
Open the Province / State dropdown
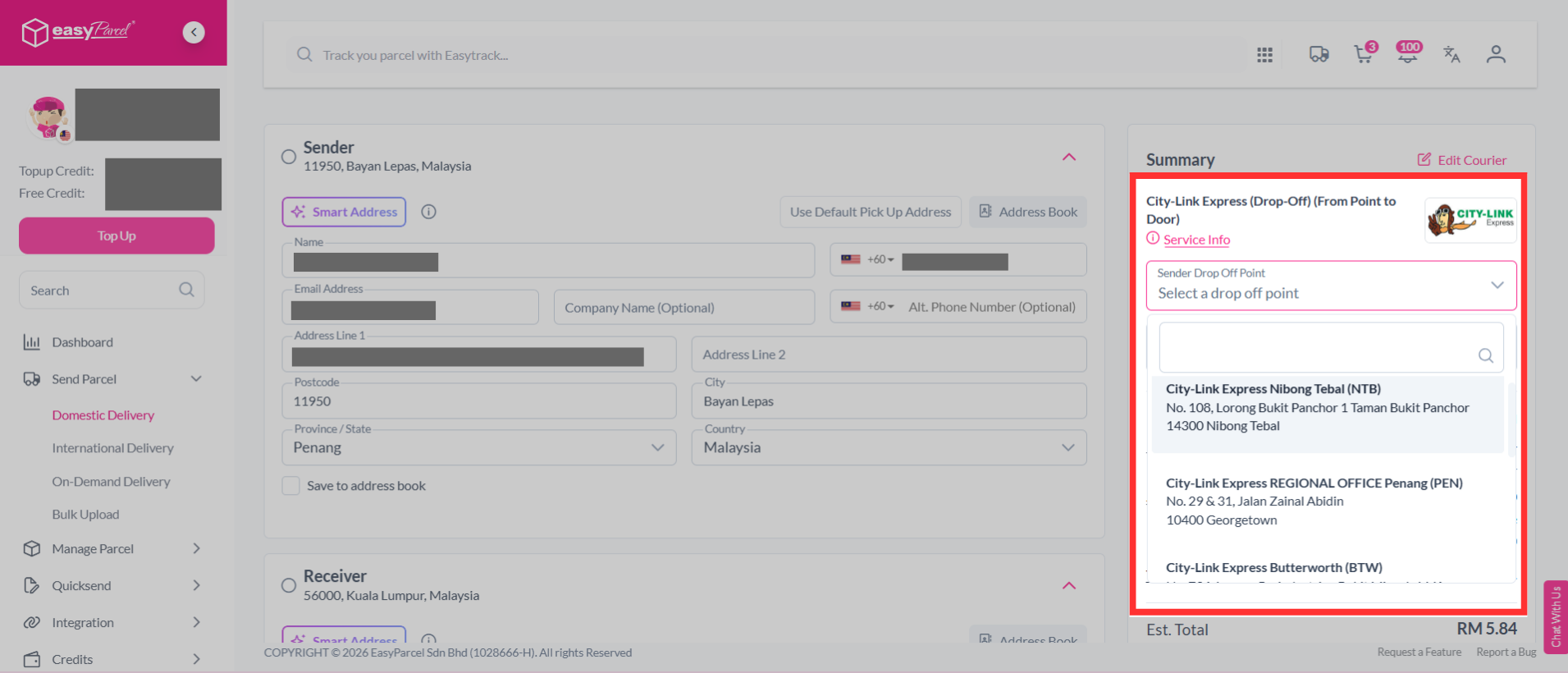click(479, 447)
